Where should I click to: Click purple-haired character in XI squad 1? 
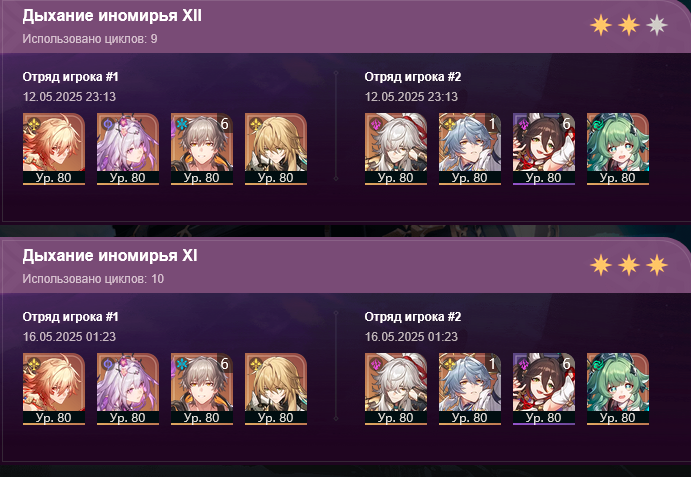[x=128, y=389]
